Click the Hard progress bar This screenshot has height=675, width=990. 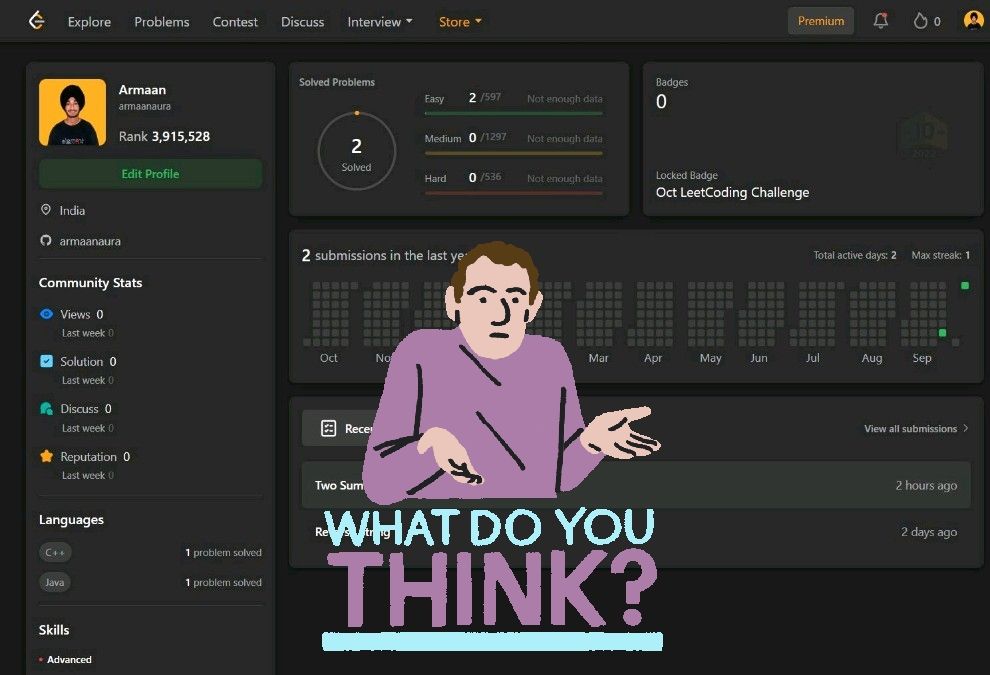pyautogui.click(x=513, y=193)
